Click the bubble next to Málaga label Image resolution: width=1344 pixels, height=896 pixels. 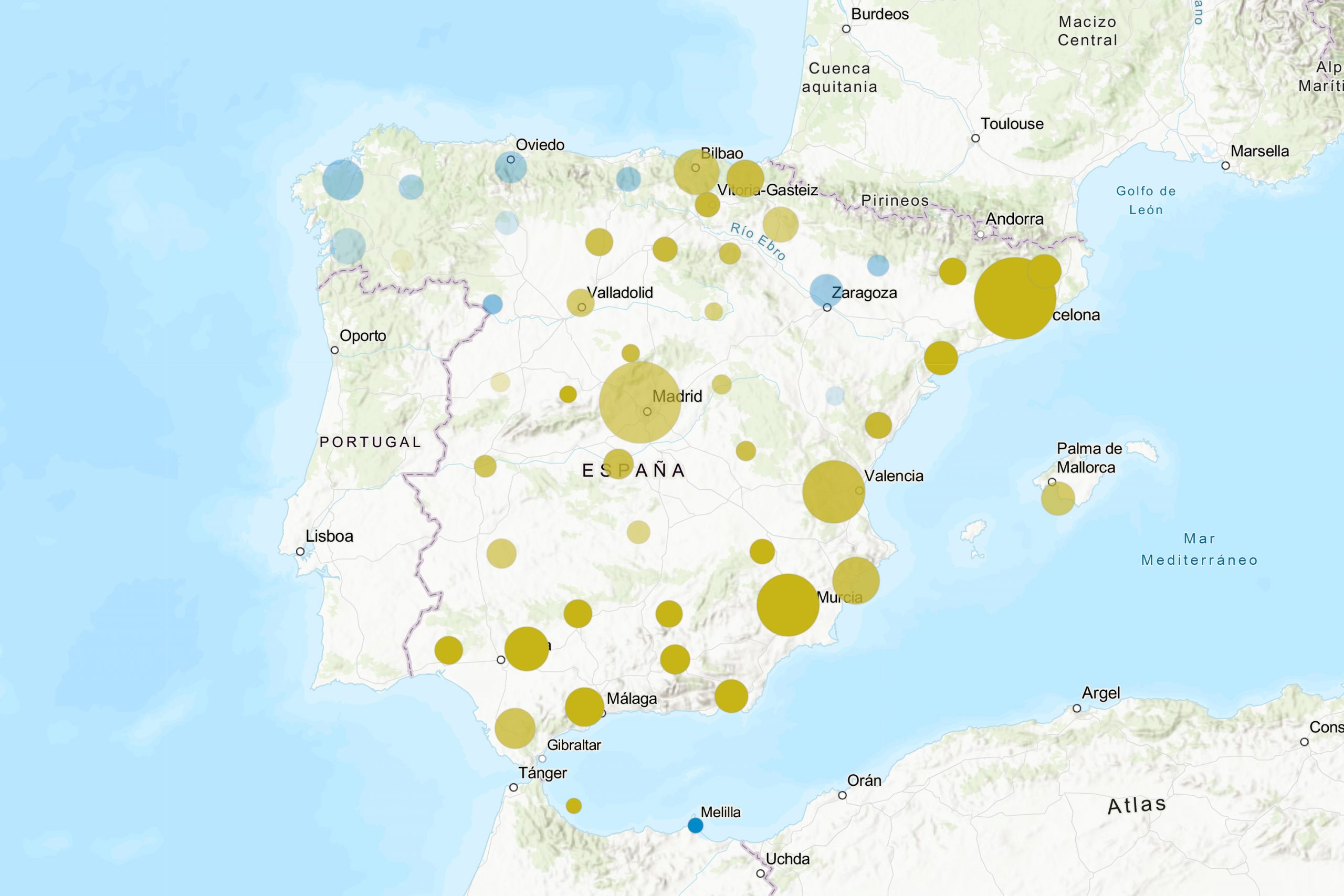coord(584,707)
